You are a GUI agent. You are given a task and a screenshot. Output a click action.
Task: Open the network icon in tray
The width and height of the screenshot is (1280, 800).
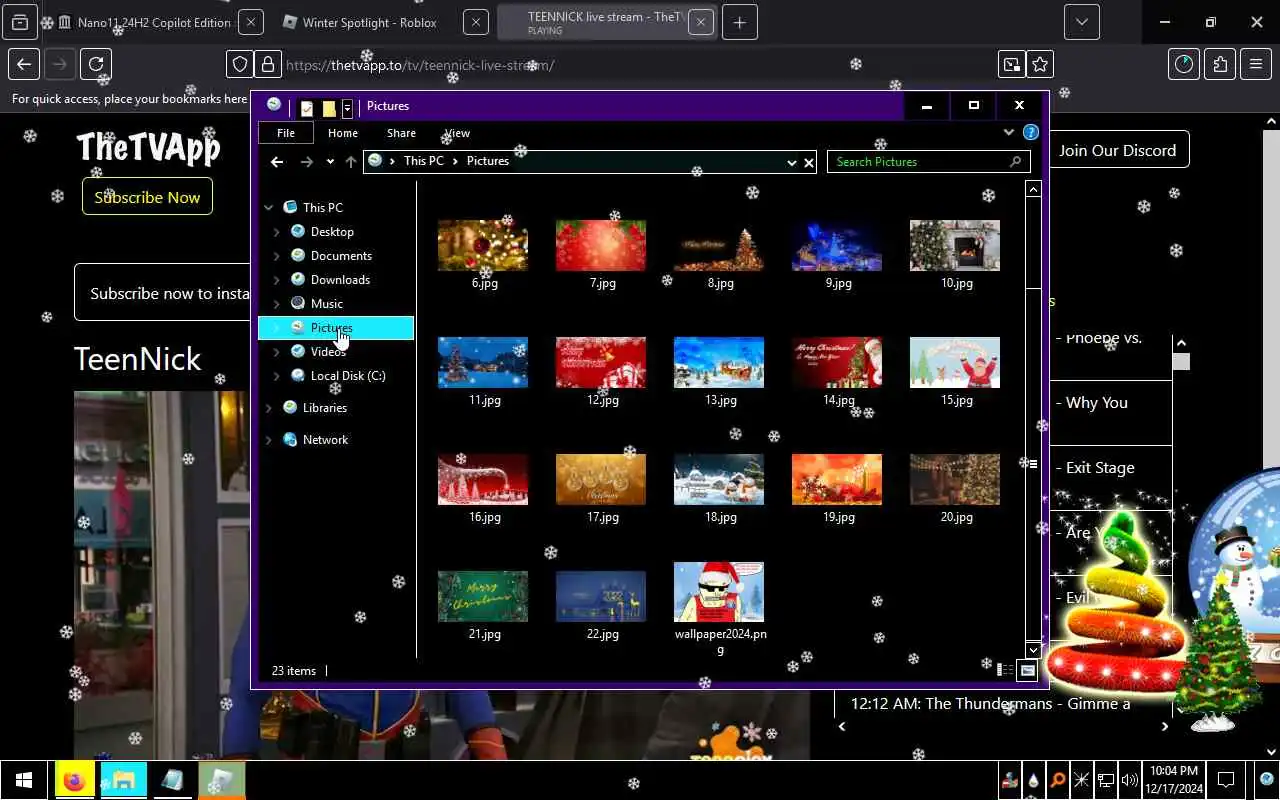point(1105,780)
